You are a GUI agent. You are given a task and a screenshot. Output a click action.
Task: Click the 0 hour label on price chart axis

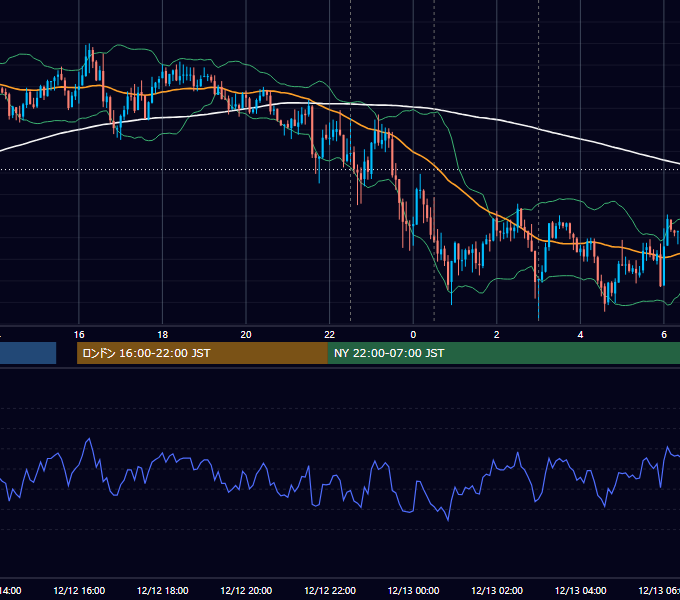click(413, 335)
